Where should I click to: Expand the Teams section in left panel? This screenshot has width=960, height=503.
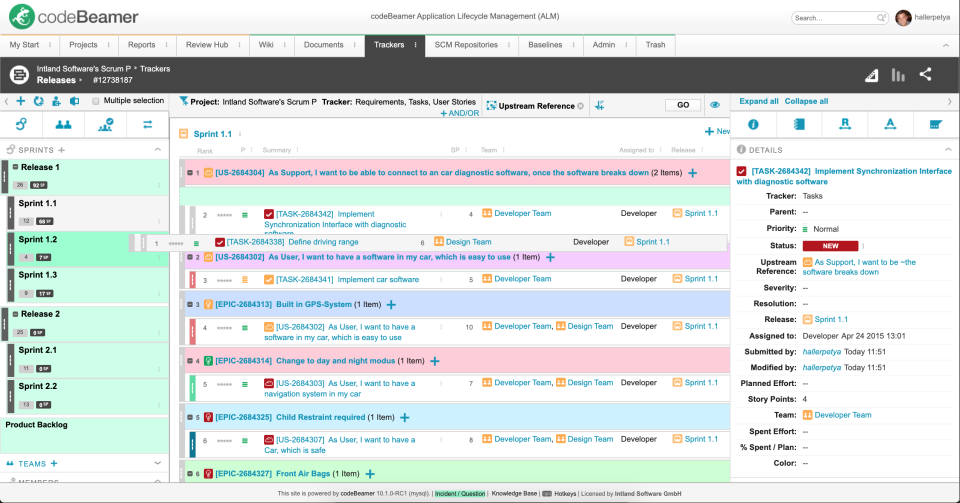tap(159, 463)
